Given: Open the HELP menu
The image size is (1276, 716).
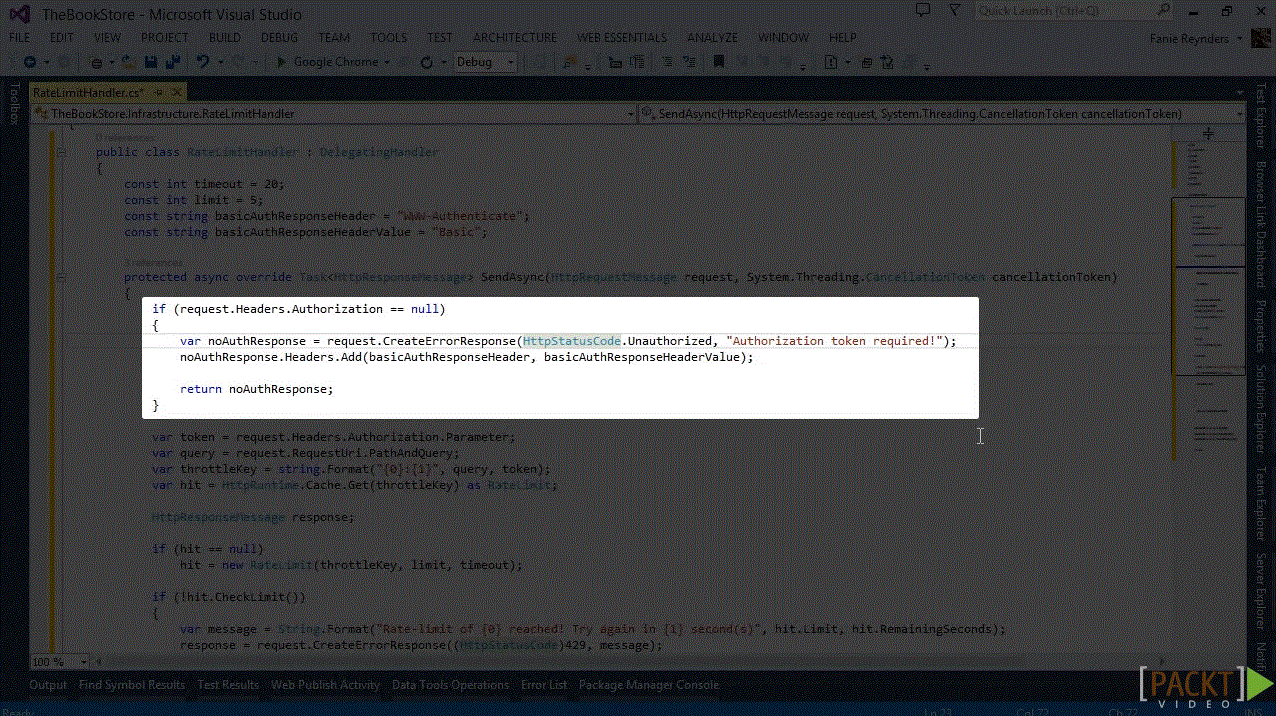Looking at the screenshot, I should (x=843, y=38).
